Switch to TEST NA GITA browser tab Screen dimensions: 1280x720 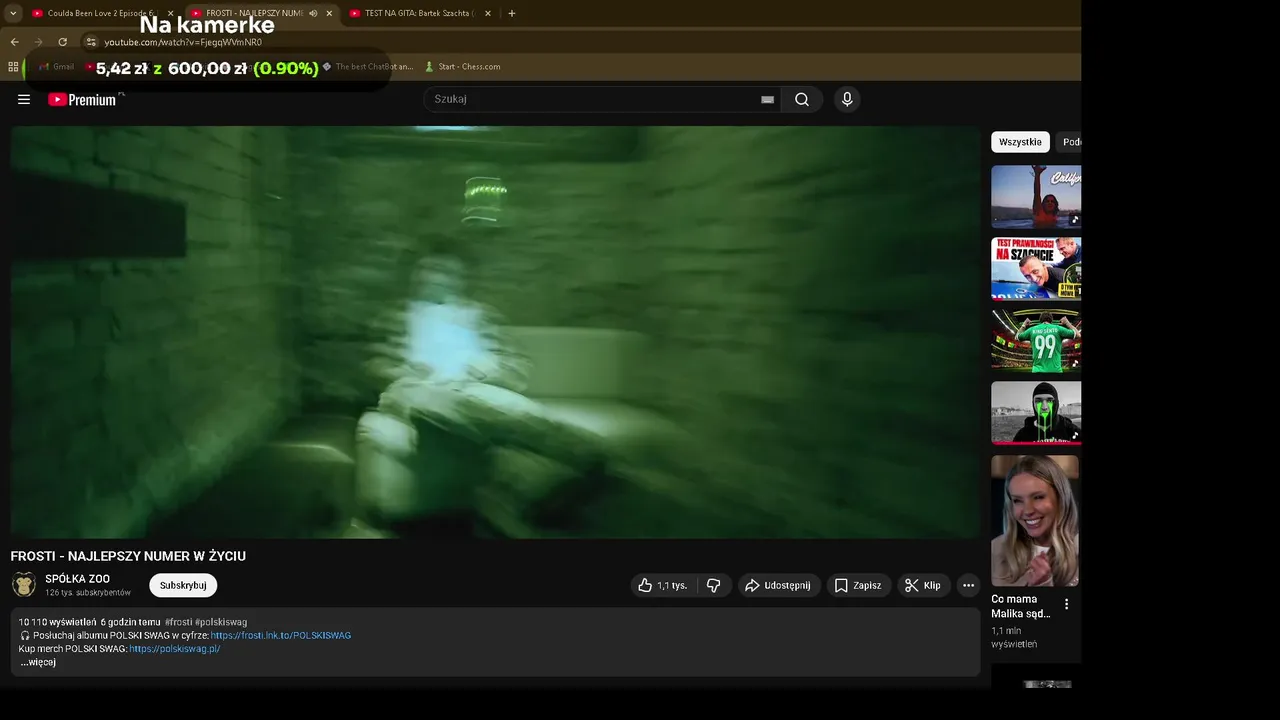(420, 13)
